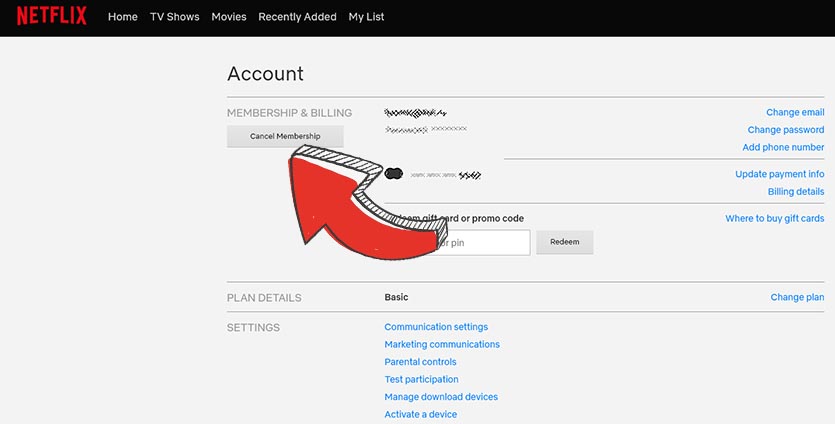This screenshot has height=424, width=835.
Task: Select Manage download devices link
Action: tap(441, 397)
